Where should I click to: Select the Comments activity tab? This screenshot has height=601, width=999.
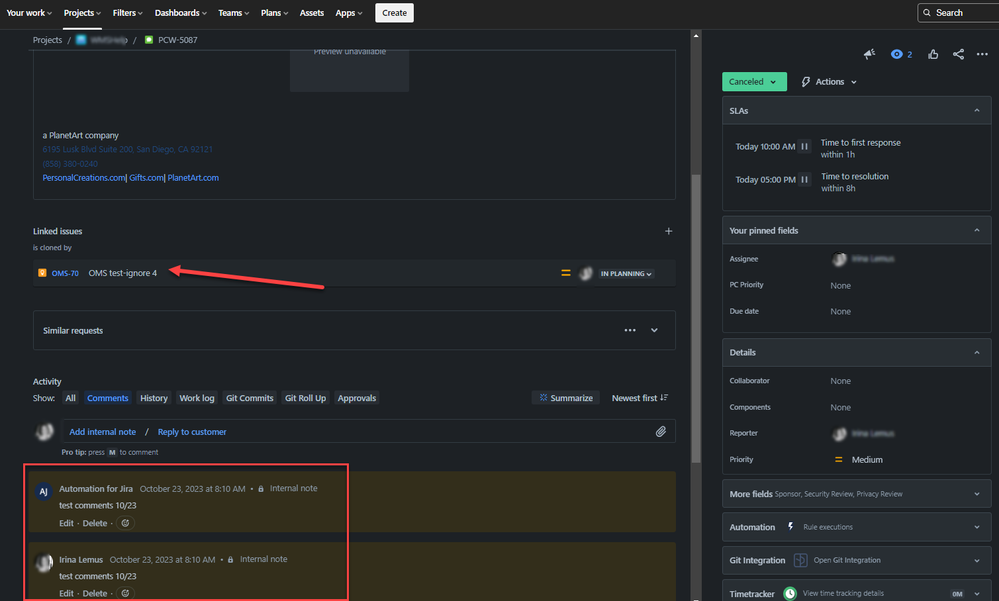click(x=108, y=398)
